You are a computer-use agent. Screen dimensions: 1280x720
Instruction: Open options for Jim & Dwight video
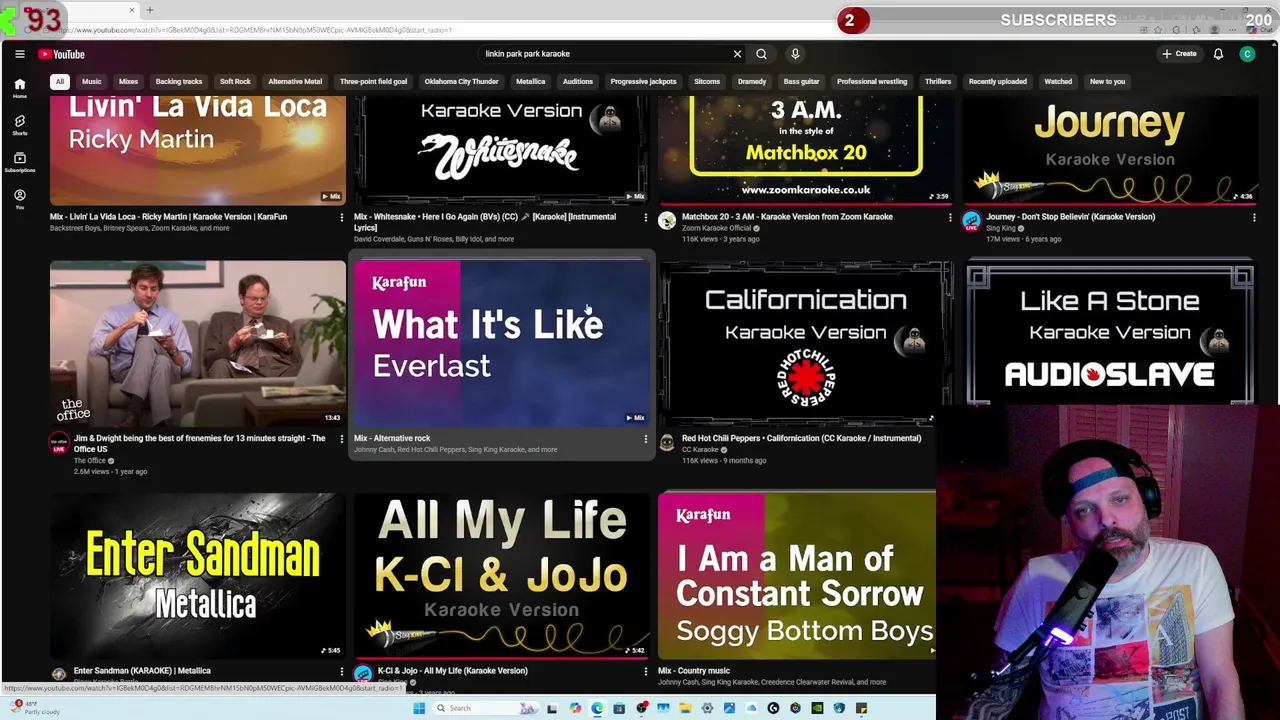click(x=341, y=439)
